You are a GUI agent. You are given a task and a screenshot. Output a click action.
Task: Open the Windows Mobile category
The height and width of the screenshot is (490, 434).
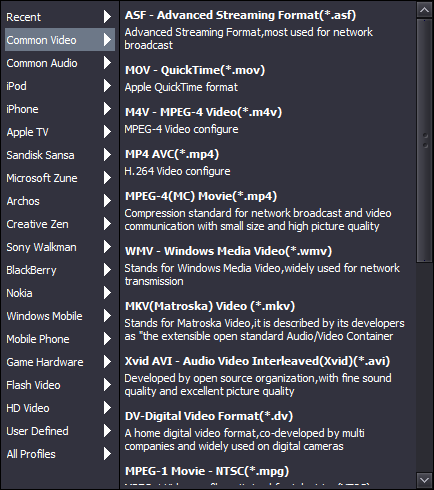click(60, 316)
